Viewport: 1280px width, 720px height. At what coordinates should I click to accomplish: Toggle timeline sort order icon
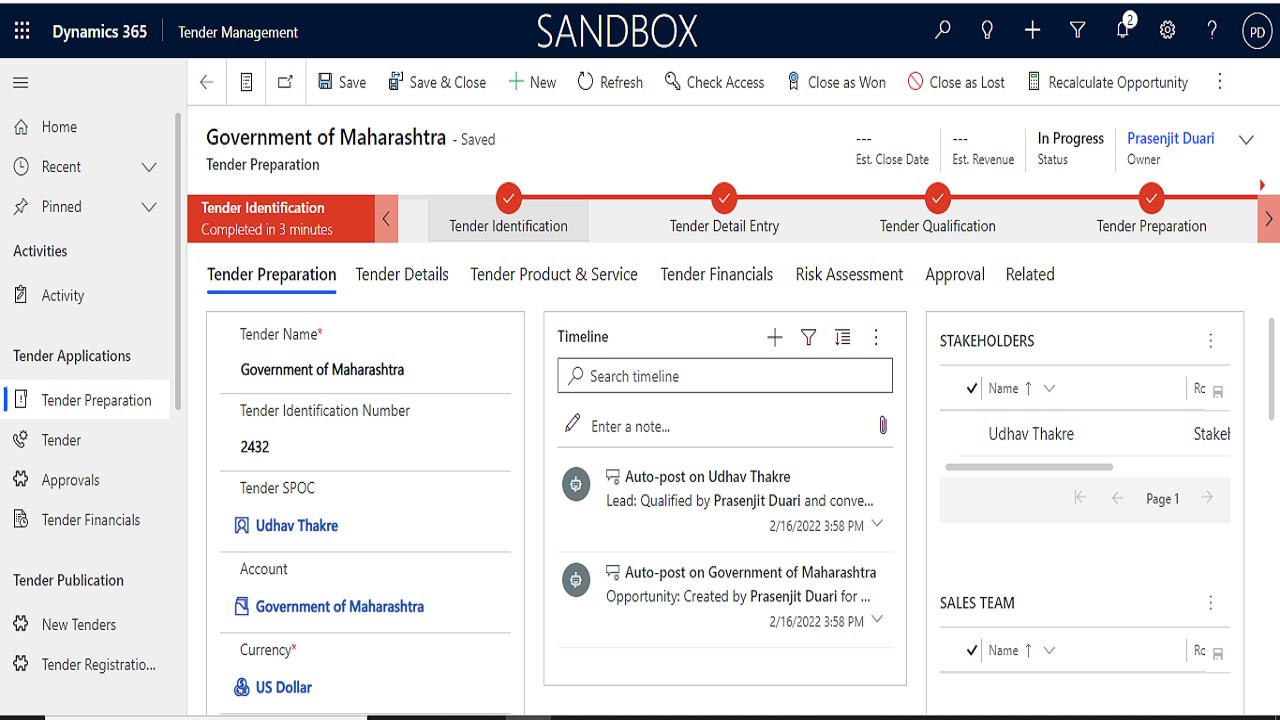[843, 337]
